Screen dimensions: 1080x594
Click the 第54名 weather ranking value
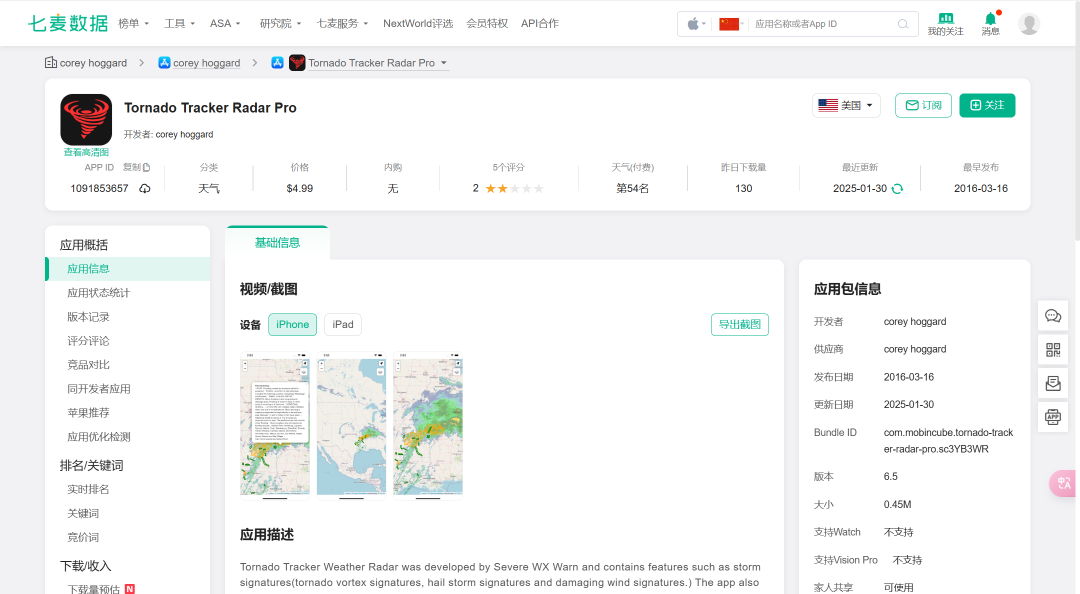coord(632,188)
